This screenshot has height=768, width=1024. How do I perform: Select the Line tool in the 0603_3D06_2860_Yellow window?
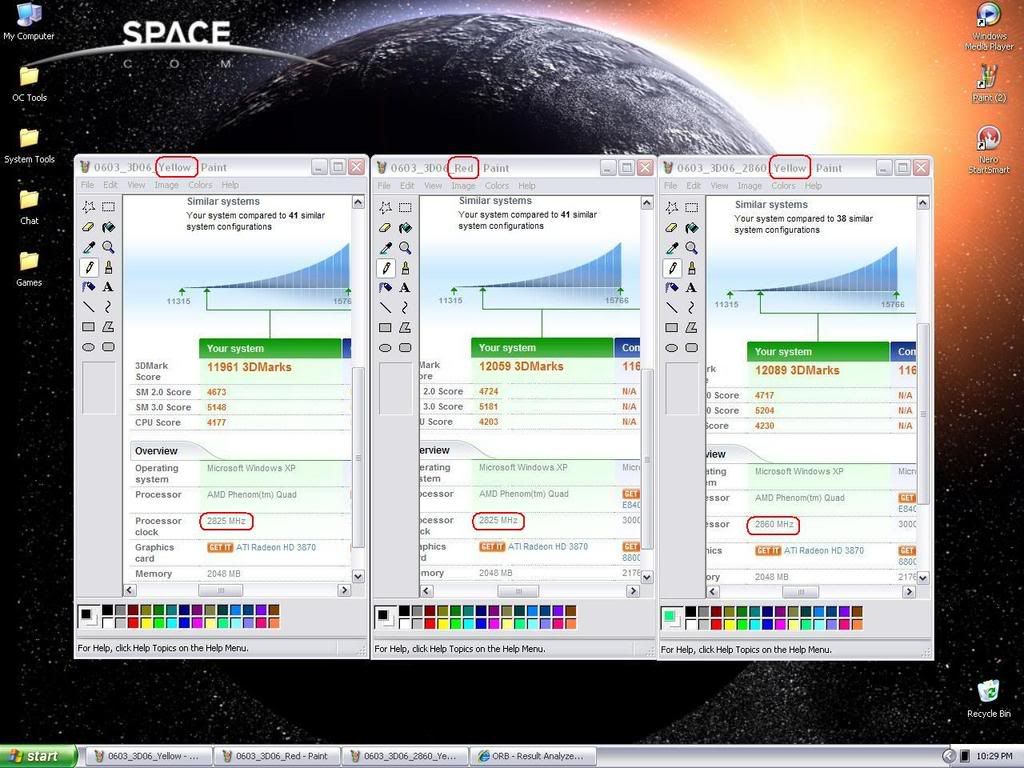click(672, 308)
